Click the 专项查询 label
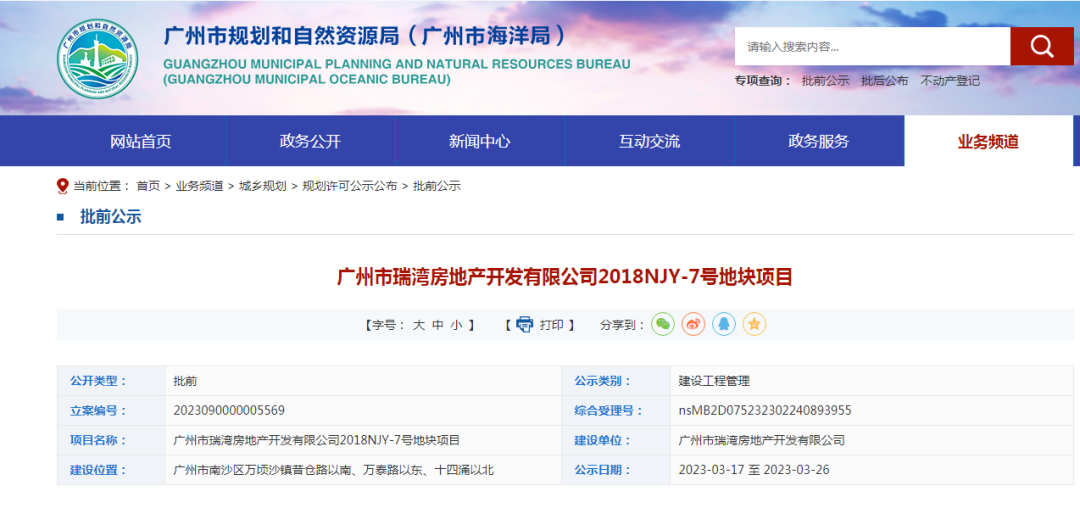The height and width of the screenshot is (508, 1080). point(763,81)
